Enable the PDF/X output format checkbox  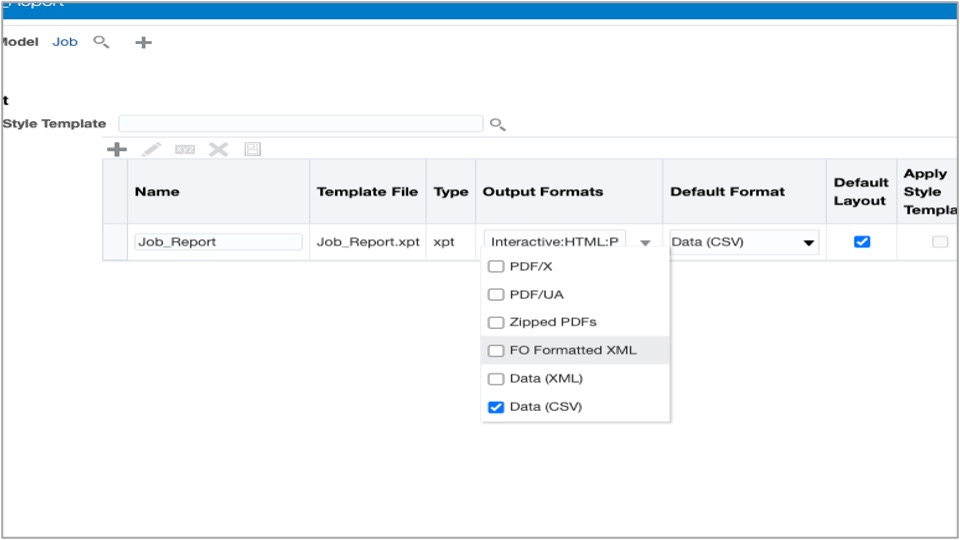[x=496, y=267]
